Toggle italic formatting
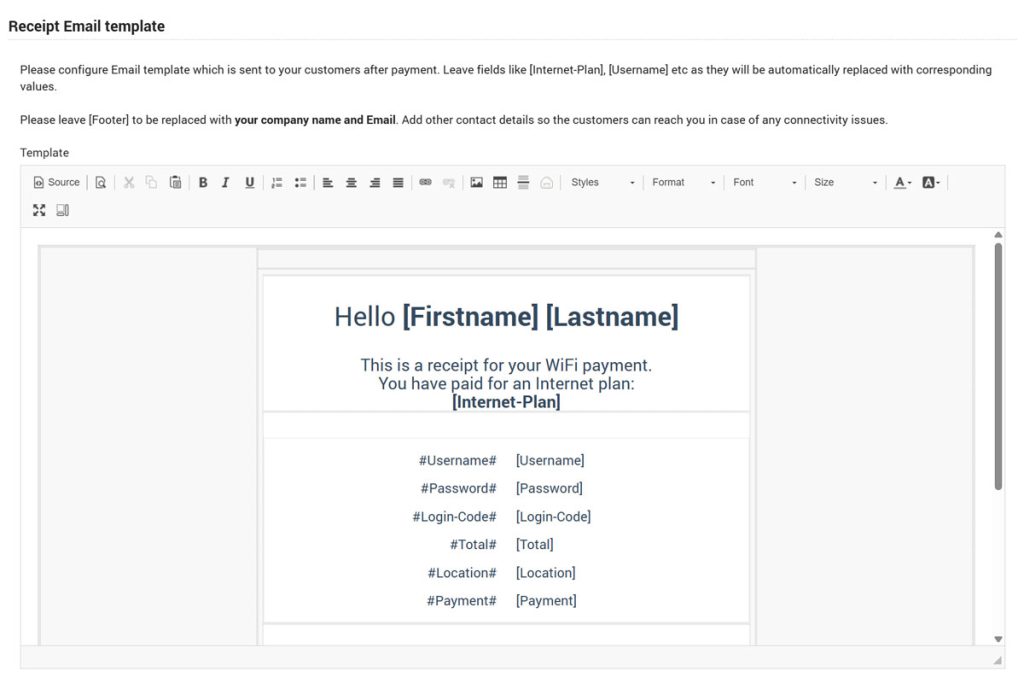 (226, 182)
